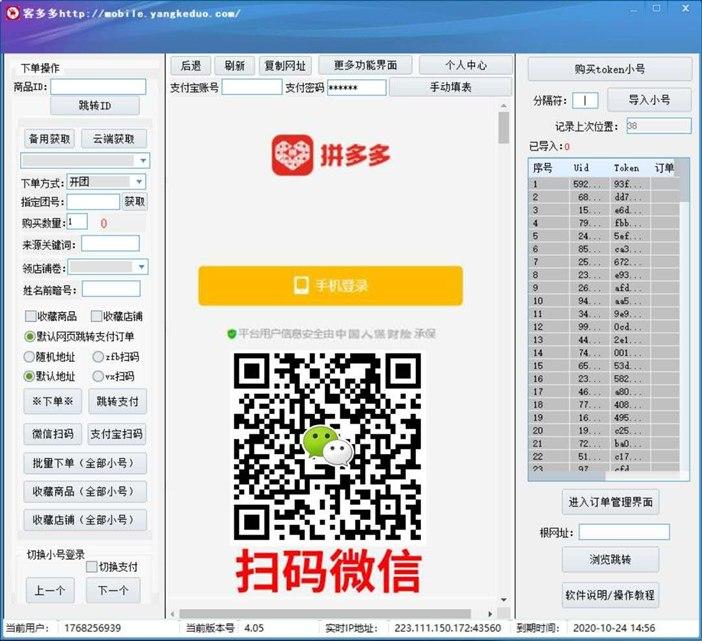Click the 后退 button
Image resolution: width=702 pixels, height=641 pixels.
point(191,66)
